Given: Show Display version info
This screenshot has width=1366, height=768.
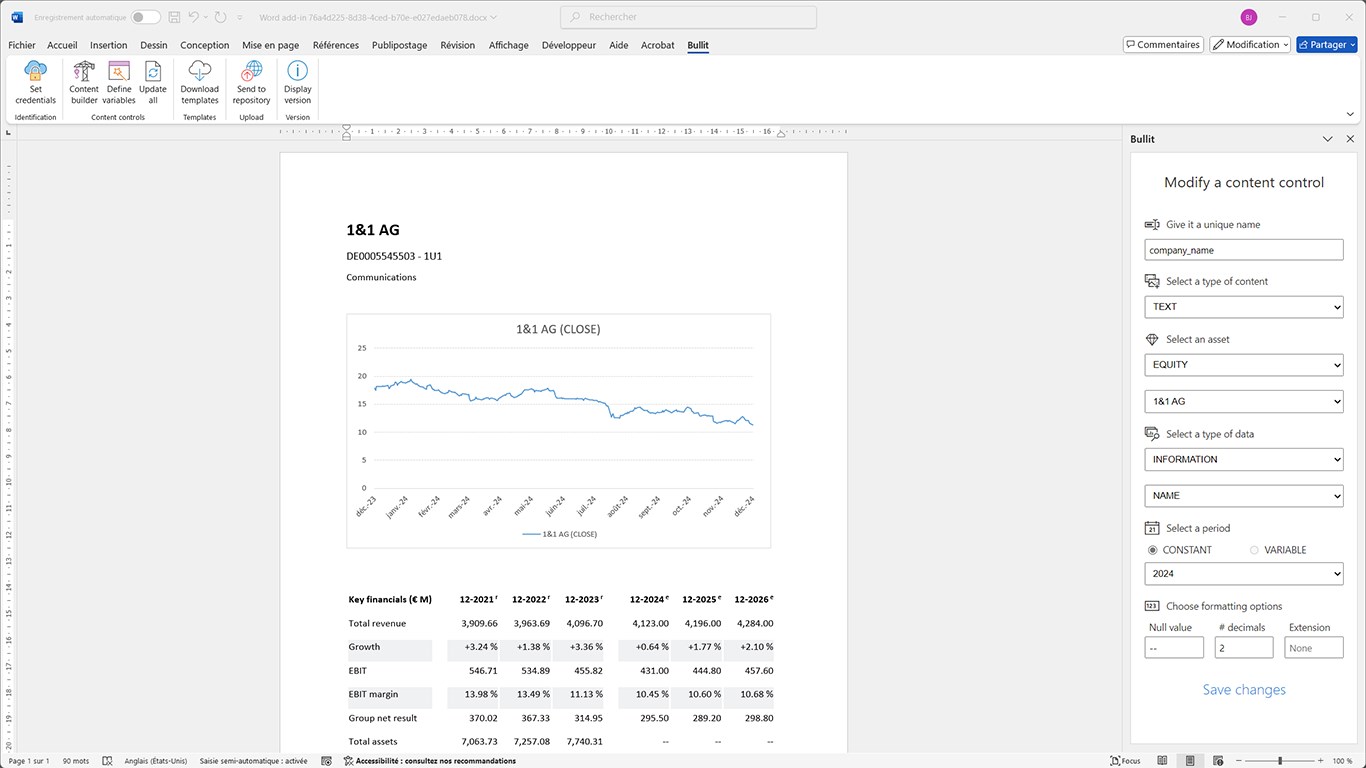Looking at the screenshot, I should pyautogui.click(x=298, y=82).
